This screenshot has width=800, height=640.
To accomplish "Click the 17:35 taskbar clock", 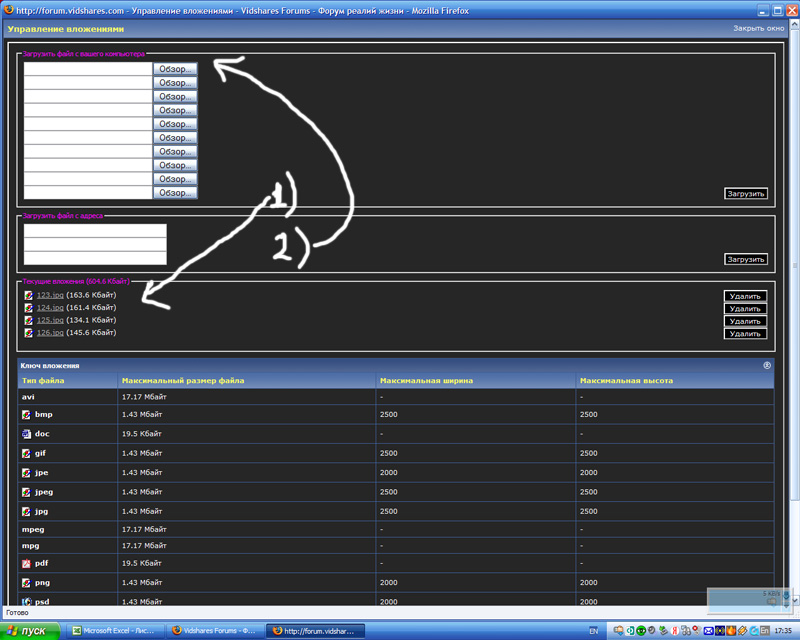I will point(783,631).
